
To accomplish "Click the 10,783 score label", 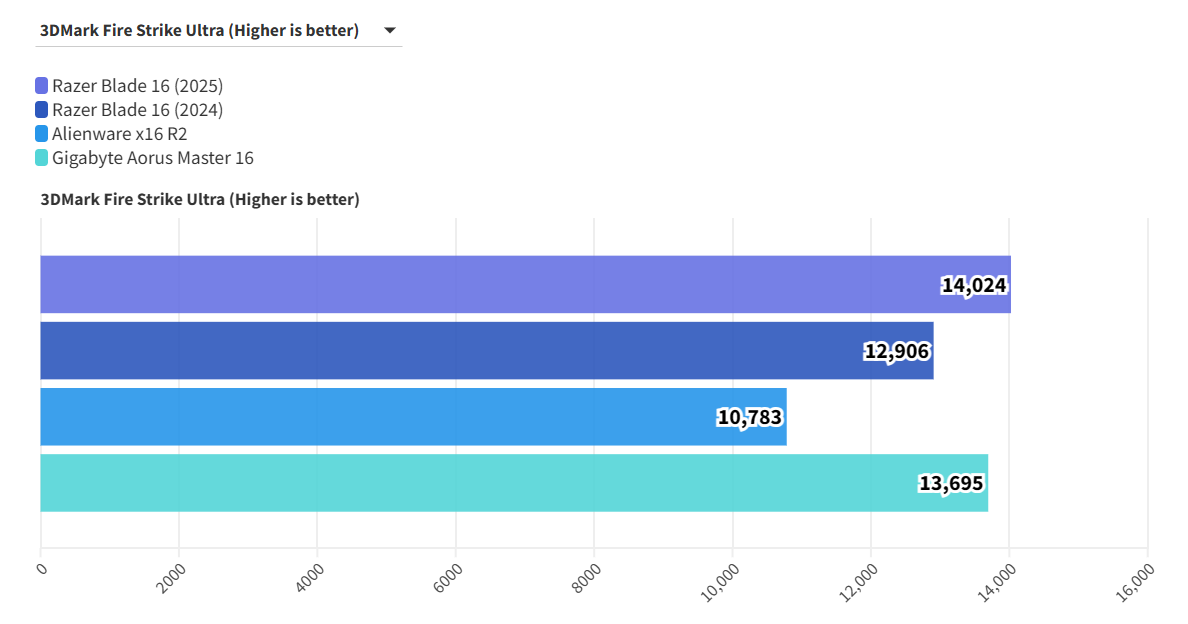I will (750, 417).
